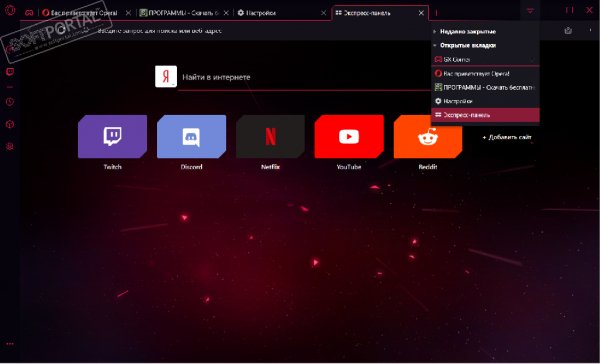The width and height of the screenshot is (600, 364).
Task: Click the tab menu icon in title bar
Action: (530, 11)
